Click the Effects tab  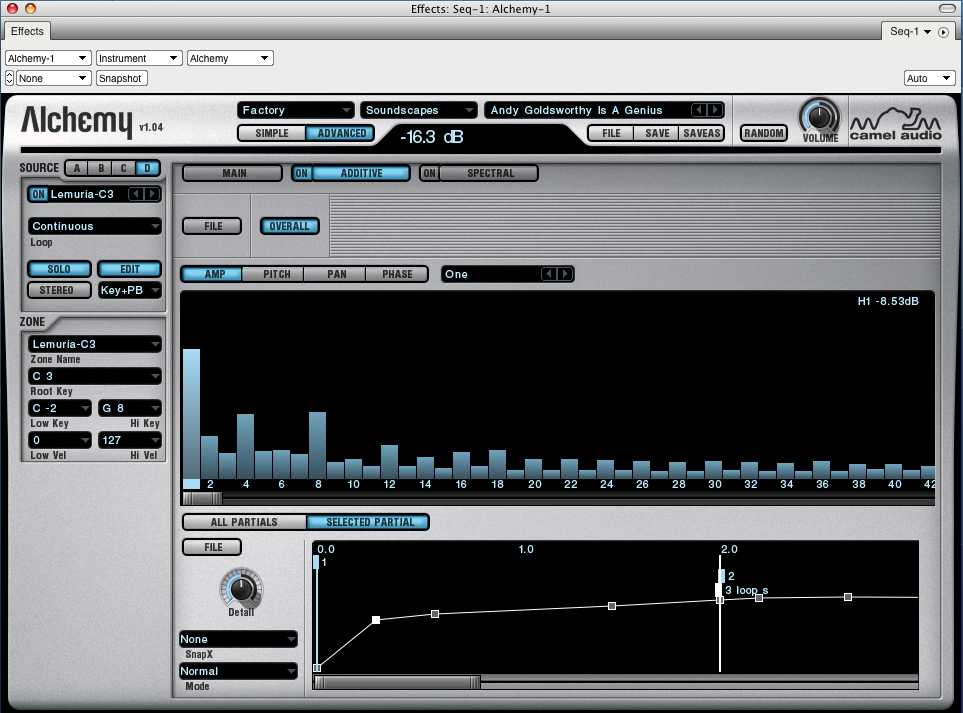pyautogui.click(x=27, y=31)
